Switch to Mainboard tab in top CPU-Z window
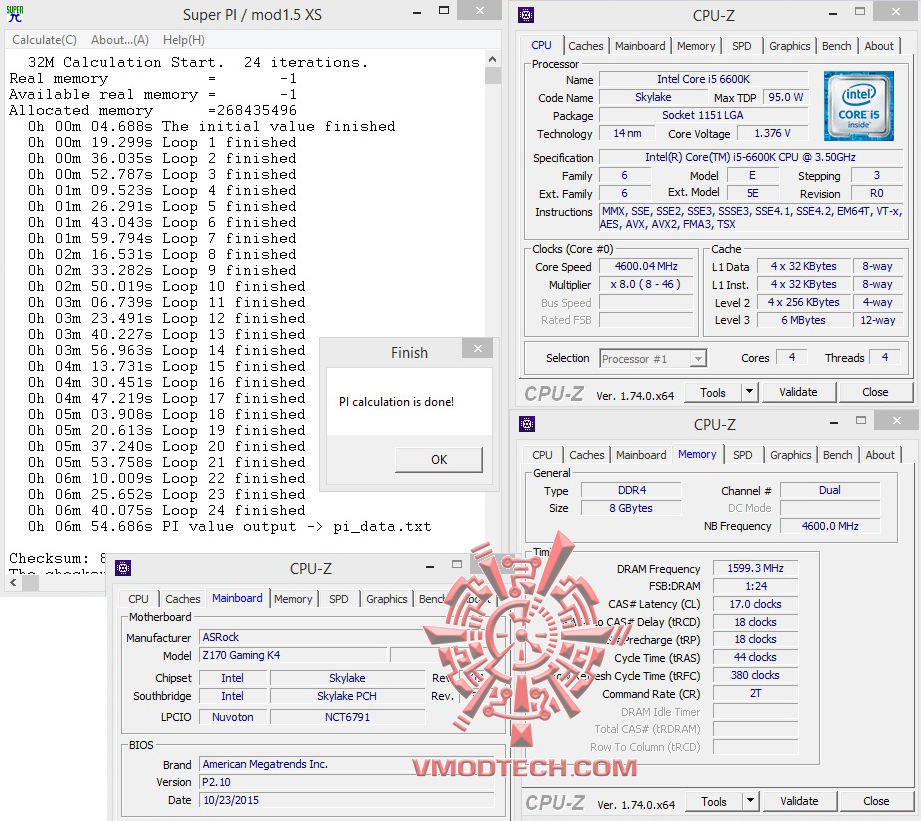This screenshot has height=821, width=921. point(640,46)
